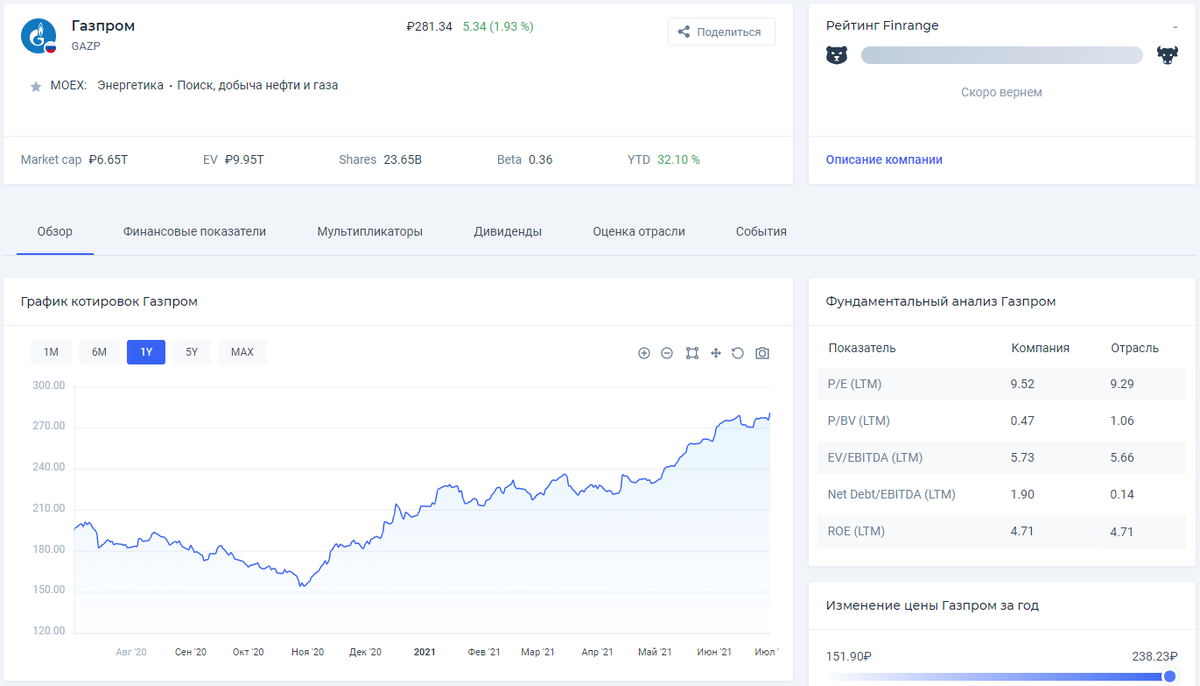The image size is (1200, 686).
Task: Click the Market cap value ₽6.65T
Action: click(x=108, y=160)
